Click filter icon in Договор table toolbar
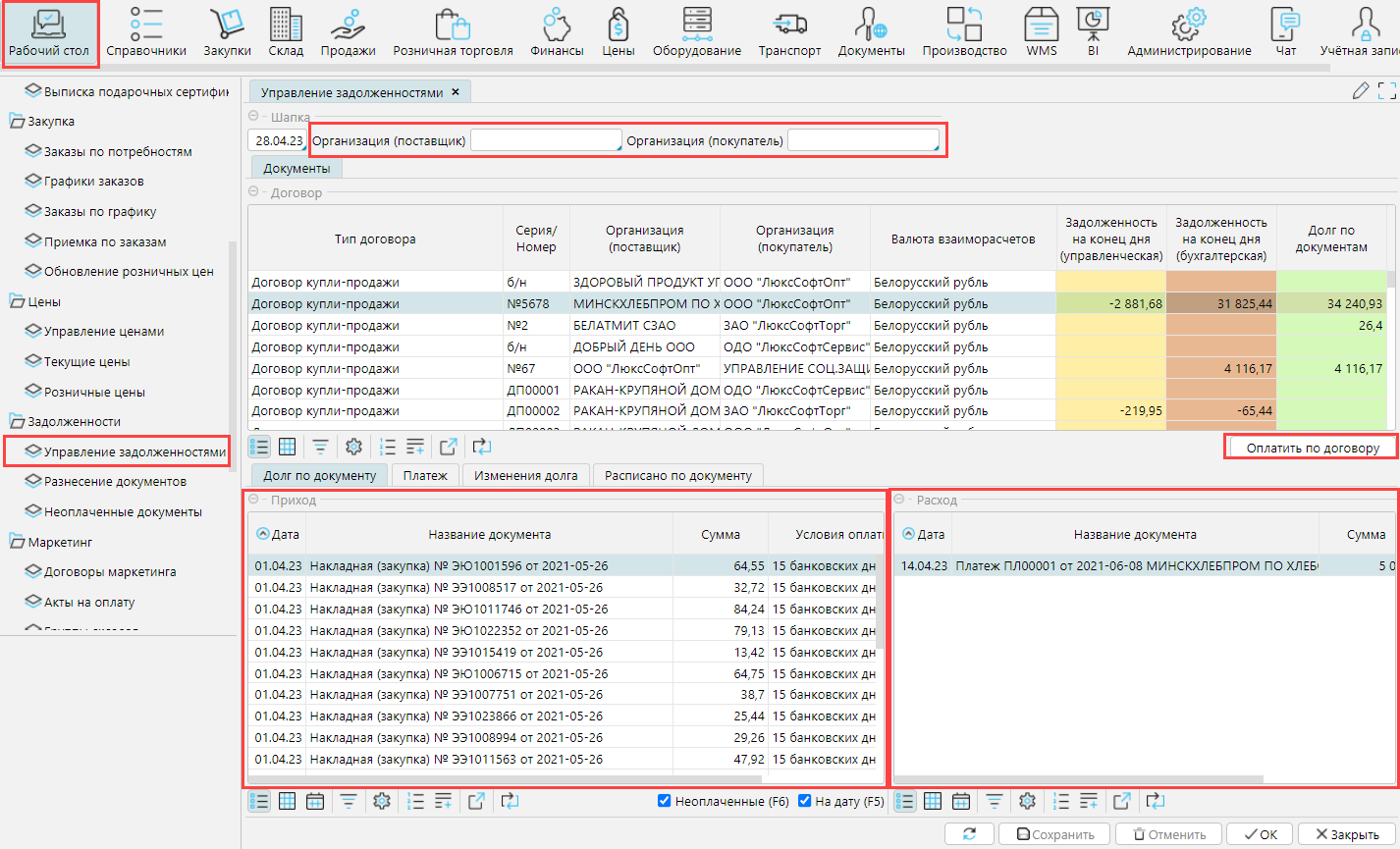The height and width of the screenshot is (849, 1400). pos(321,448)
